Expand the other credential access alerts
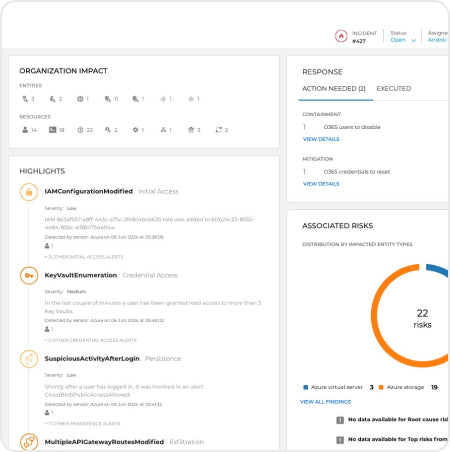Screen dimensions: 450x452 [x=91, y=340]
